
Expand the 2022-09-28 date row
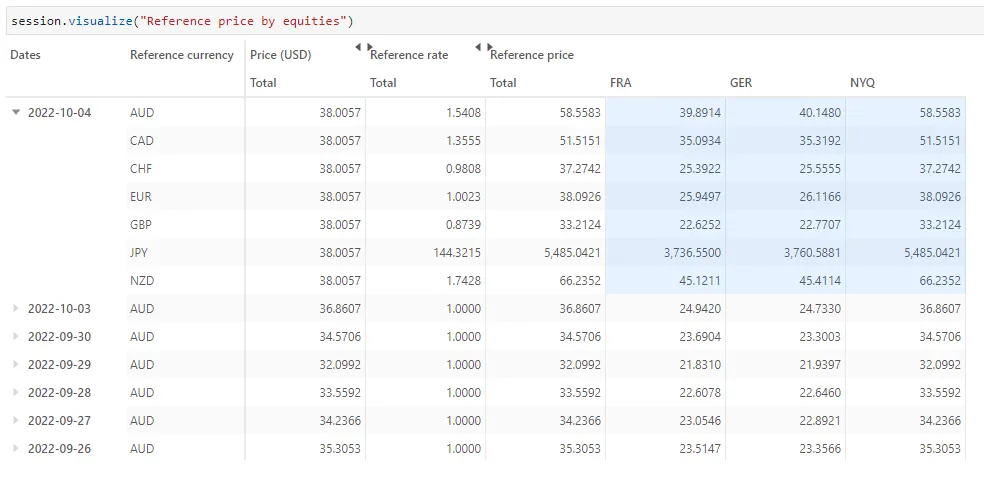click(16, 392)
